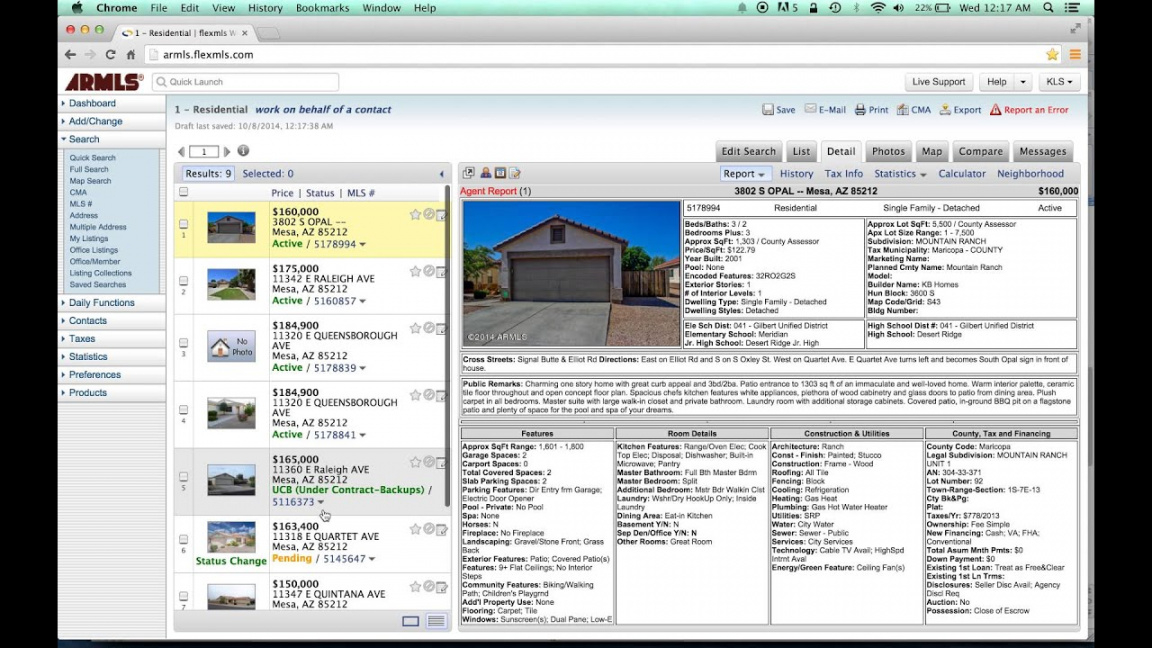This screenshot has width=1152, height=648.
Task: Open the Report dropdown
Action: [x=744, y=174]
